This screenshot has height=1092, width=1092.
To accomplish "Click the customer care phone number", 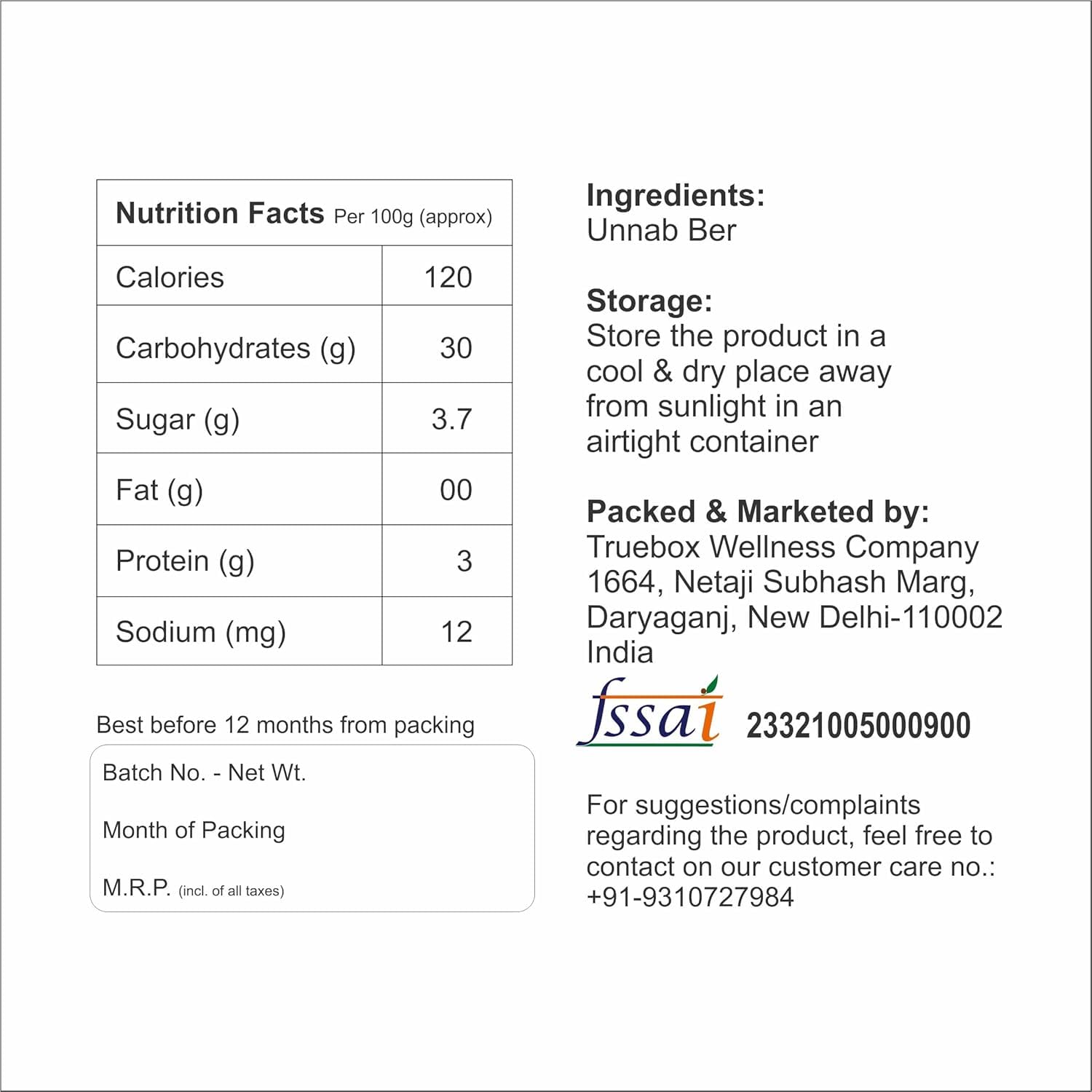I will point(689,897).
